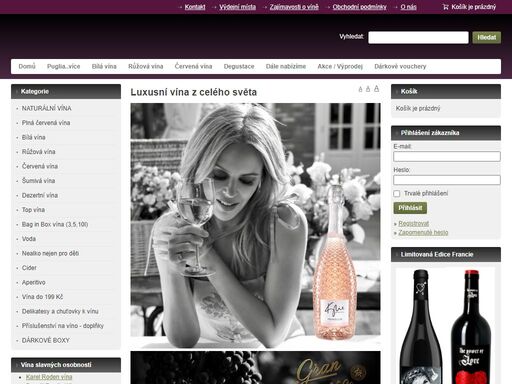The height and width of the screenshot is (384, 512).
Task: Select the largest font size icon
Action: coord(376,89)
